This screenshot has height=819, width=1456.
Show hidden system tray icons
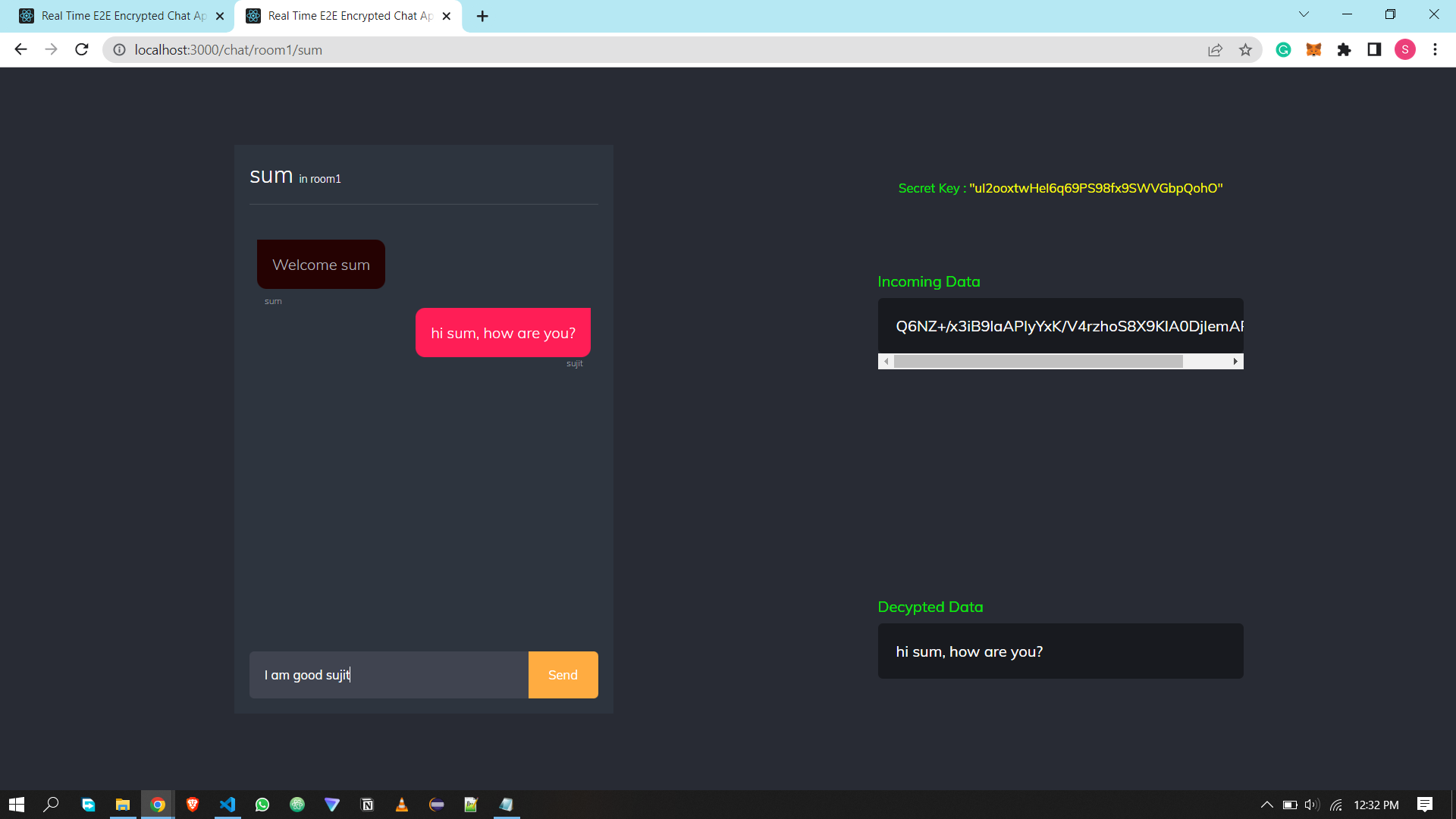[x=1266, y=805]
